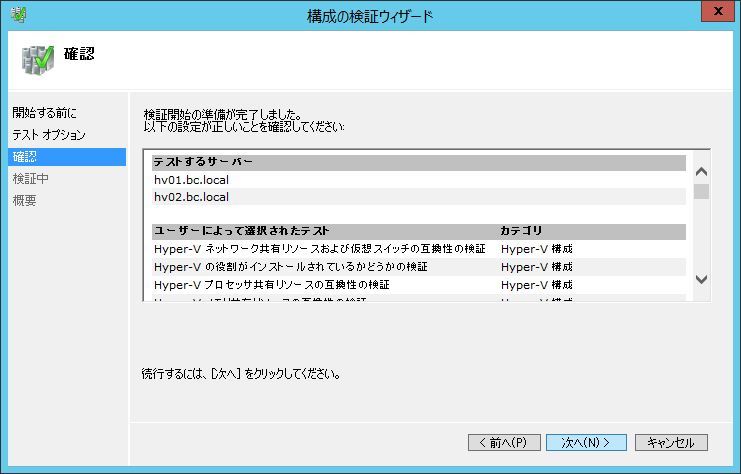This screenshot has width=741, height=474.
Task: Select the テスト オプション step
Action: [49, 135]
